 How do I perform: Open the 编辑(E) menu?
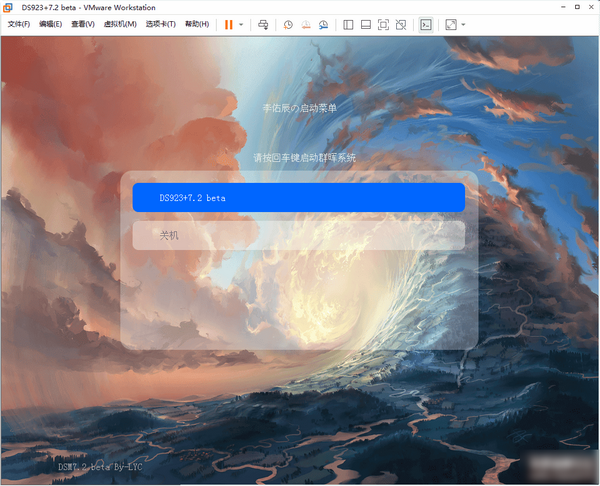51,24
